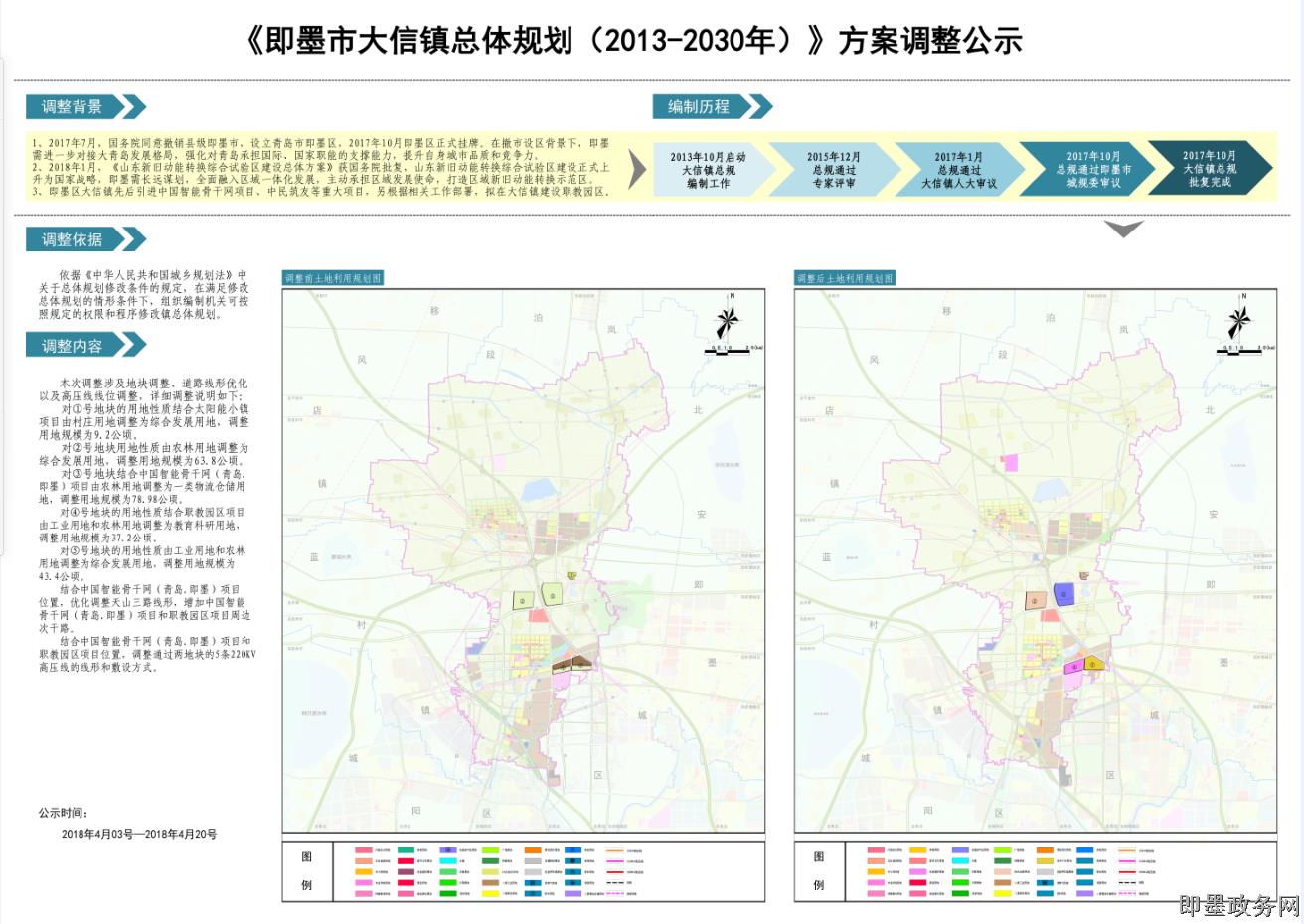Open the pre-adjustment land use map
Image resolution: width=1304 pixels, height=924 pixels.
coord(524,561)
